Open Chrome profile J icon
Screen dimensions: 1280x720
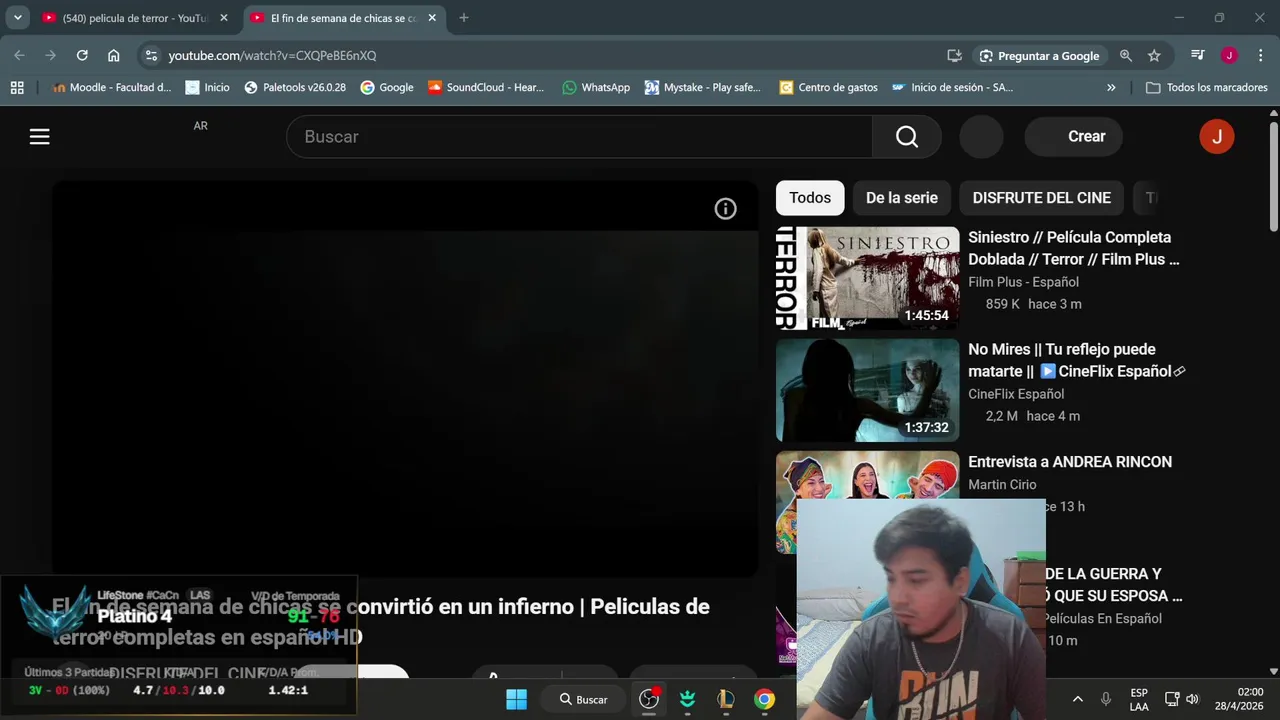click(x=1229, y=56)
